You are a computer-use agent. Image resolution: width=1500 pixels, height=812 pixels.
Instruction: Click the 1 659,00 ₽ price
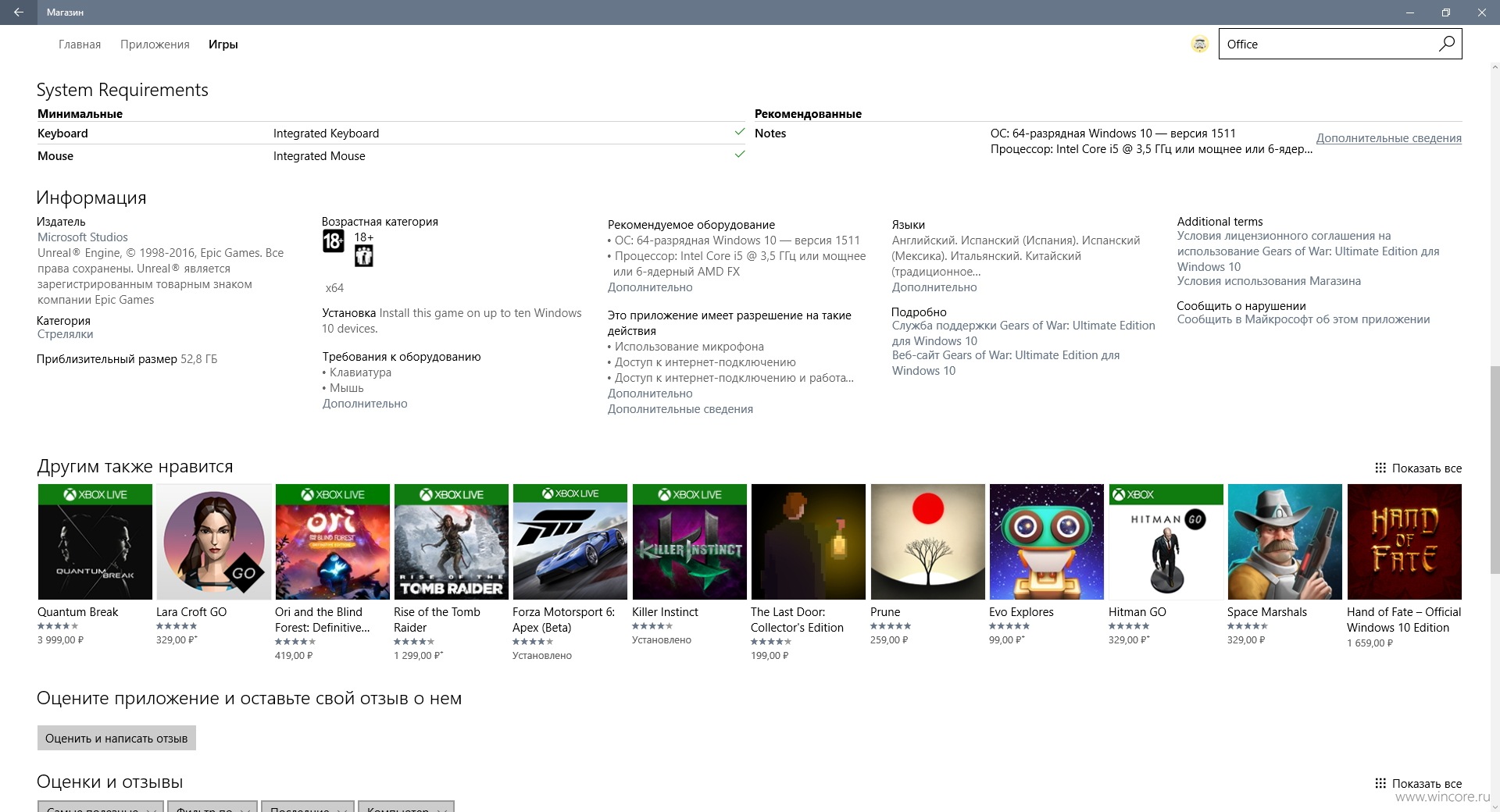click(1370, 643)
